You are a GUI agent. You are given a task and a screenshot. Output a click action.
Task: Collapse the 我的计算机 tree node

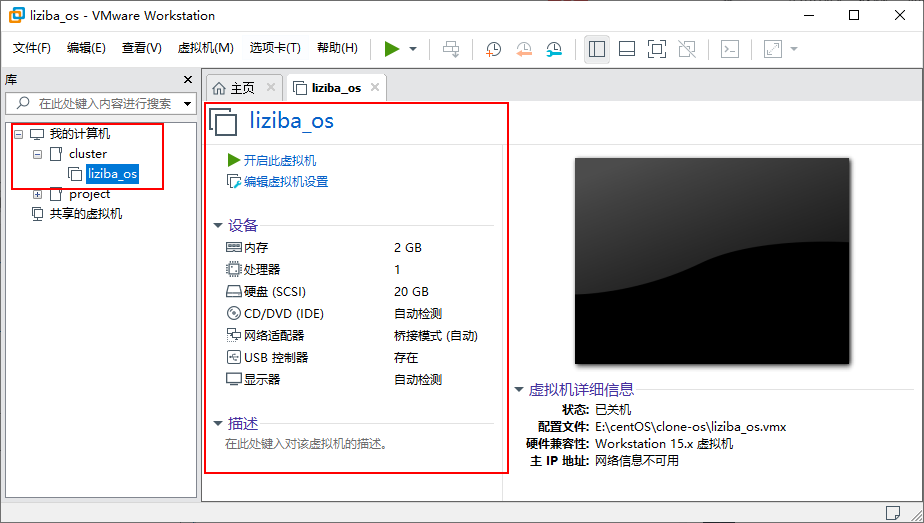[x=19, y=134]
